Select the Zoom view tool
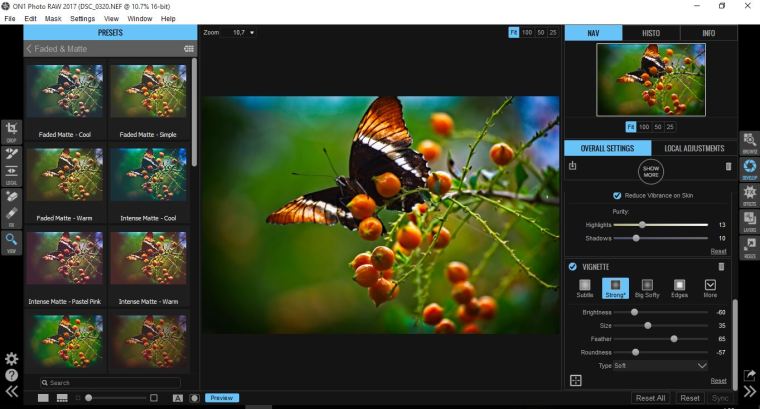 pos(11,242)
